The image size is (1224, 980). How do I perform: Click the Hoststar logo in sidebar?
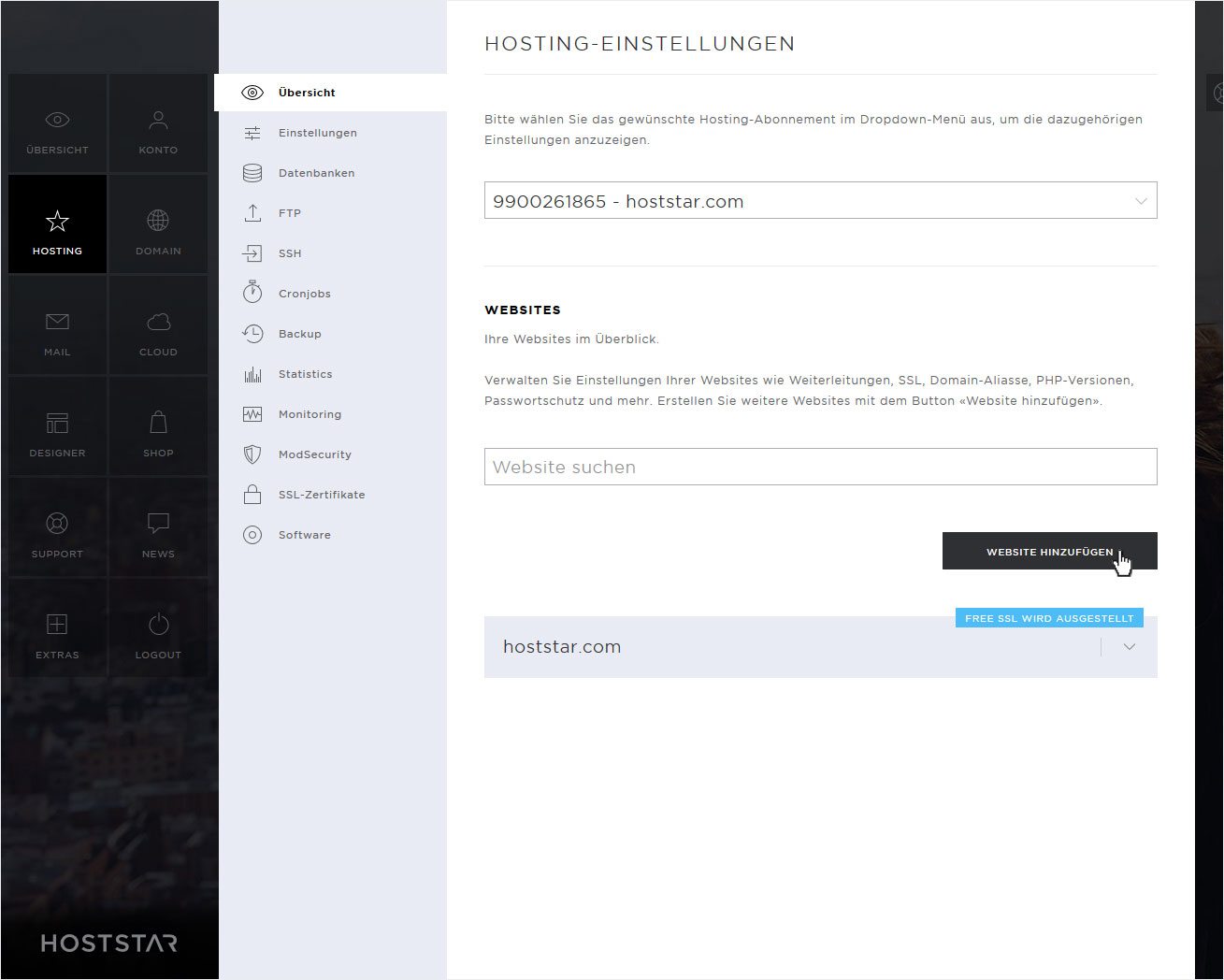click(109, 943)
